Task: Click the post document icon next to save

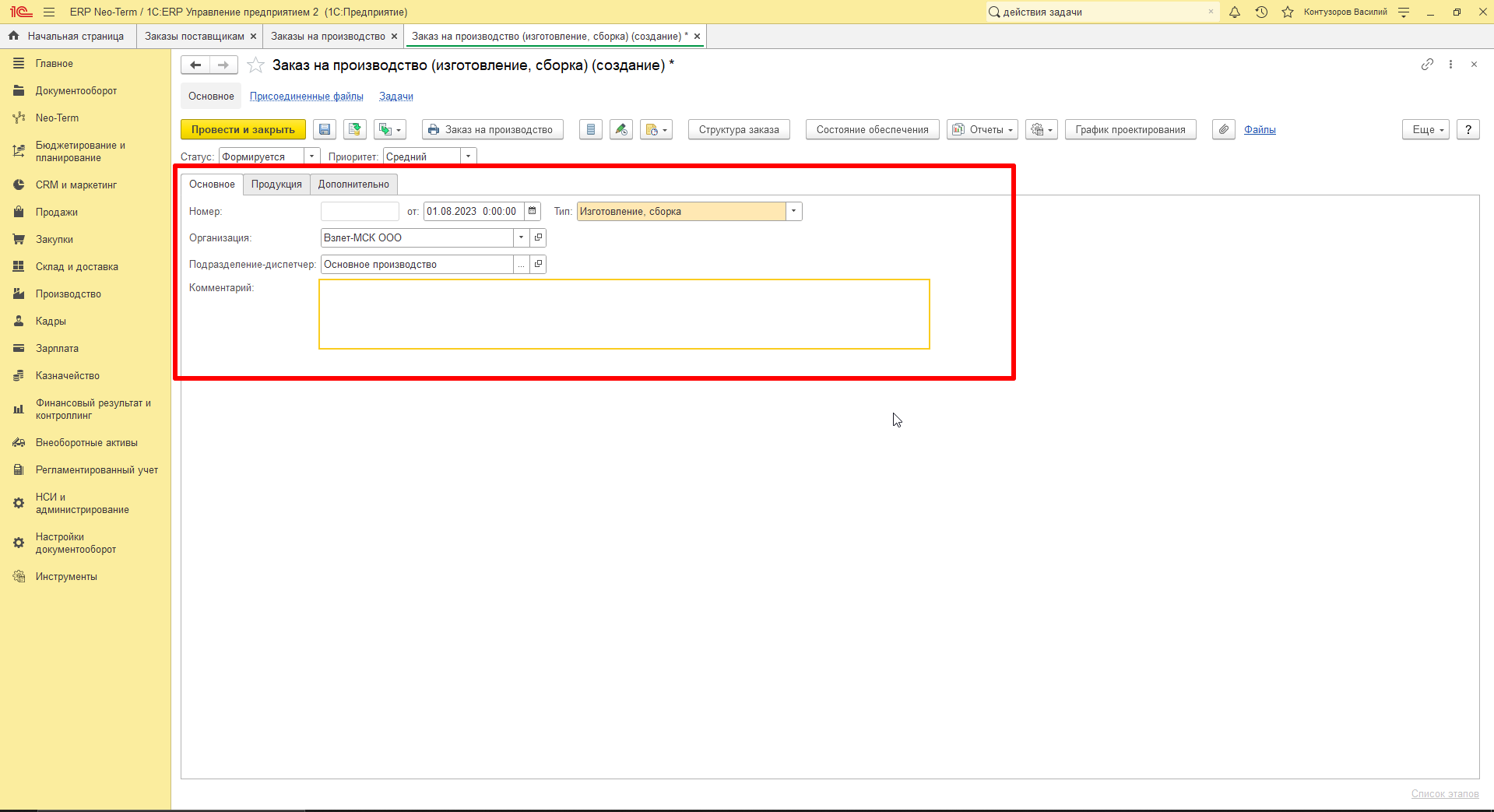Action: [x=355, y=130]
